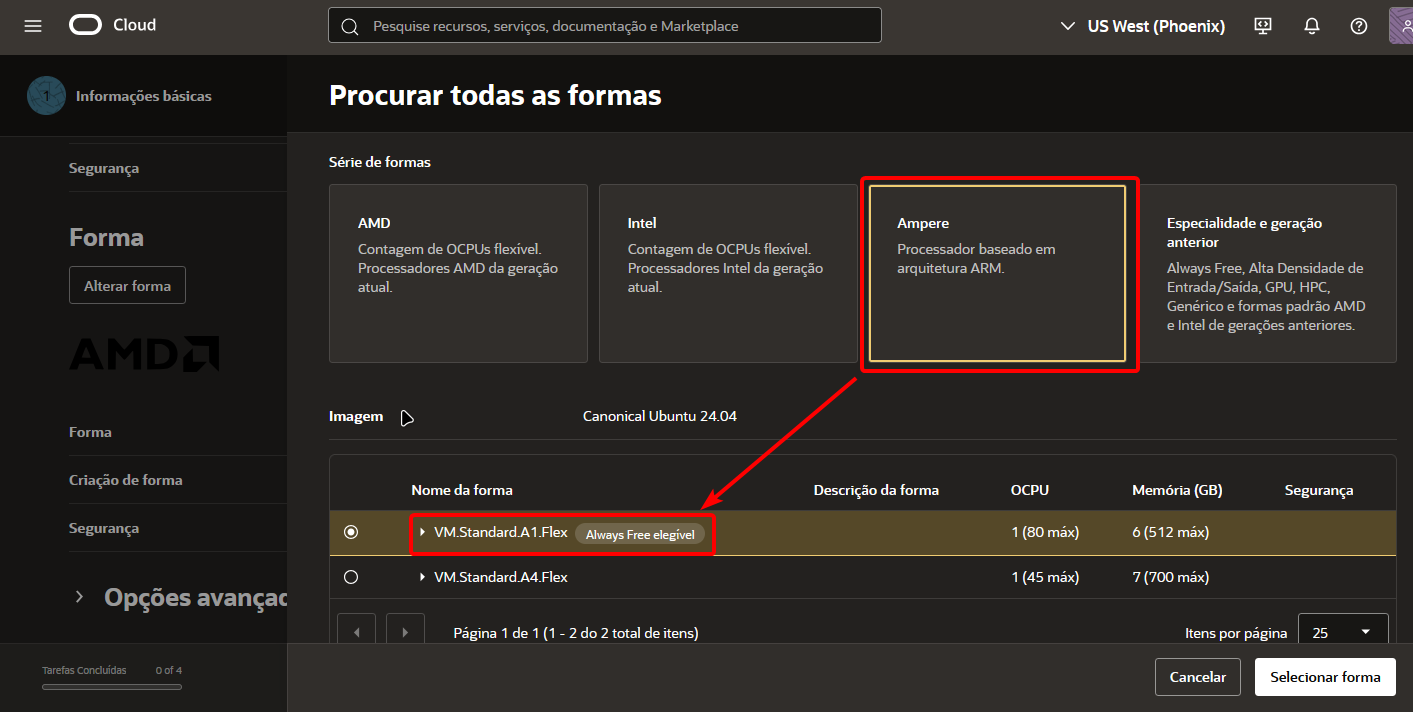Select the AMD shape series card
The width and height of the screenshot is (1413, 712).
tap(458, 273)
